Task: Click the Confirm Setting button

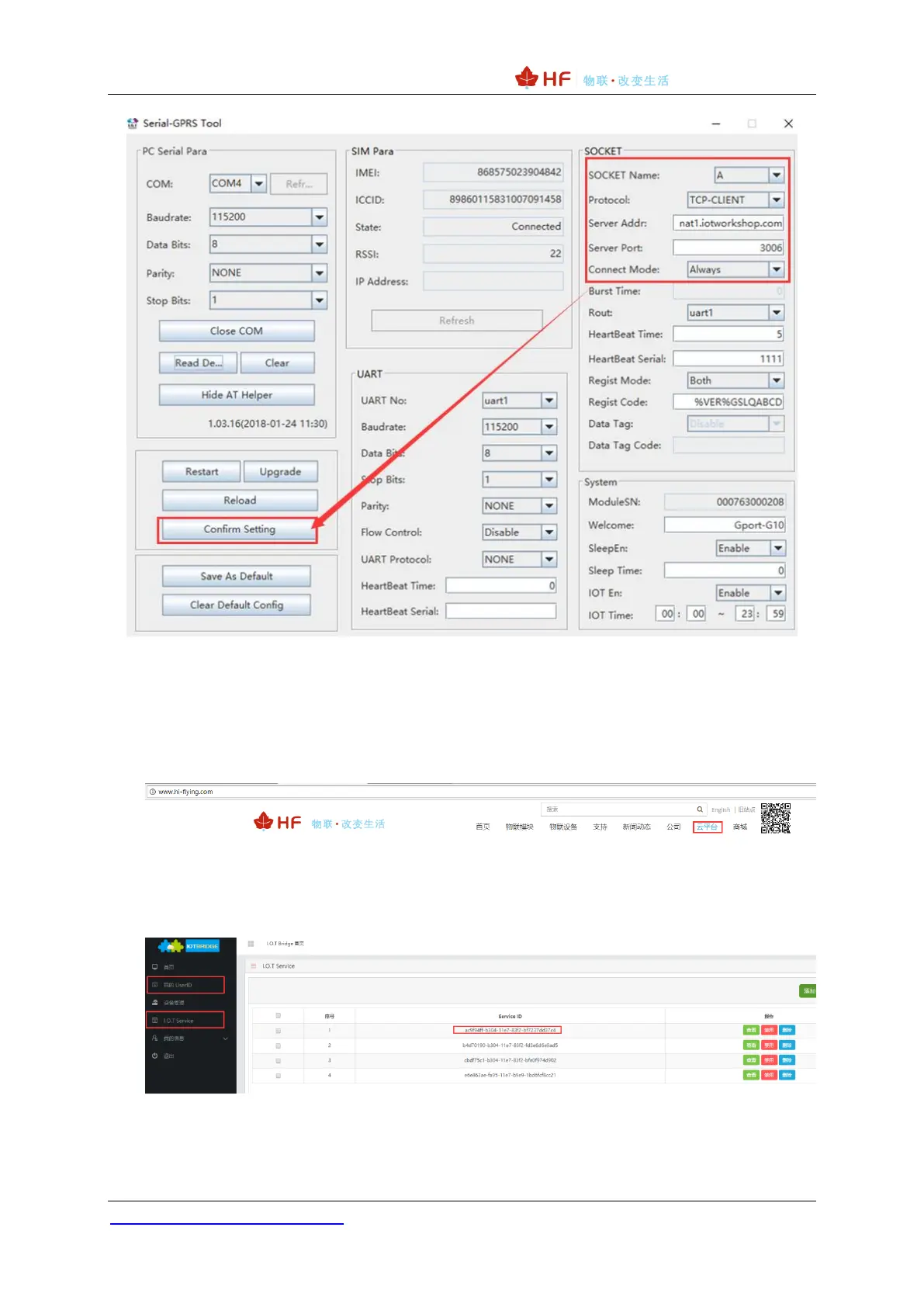Action: pyautogui.click(x=239, y=529)
